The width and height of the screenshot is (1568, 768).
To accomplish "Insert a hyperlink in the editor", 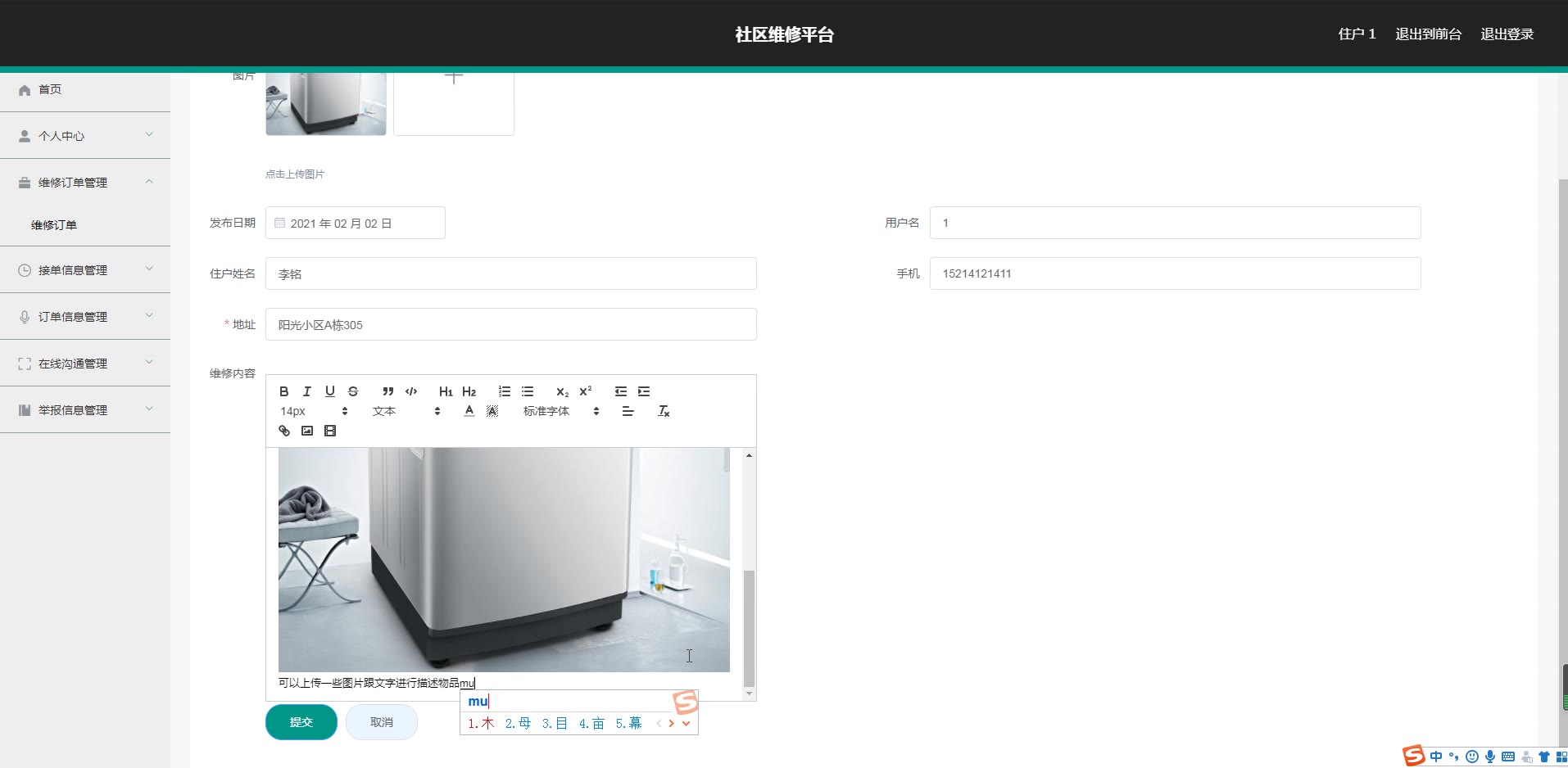I will pyautogui.click(x=284, y=431).
